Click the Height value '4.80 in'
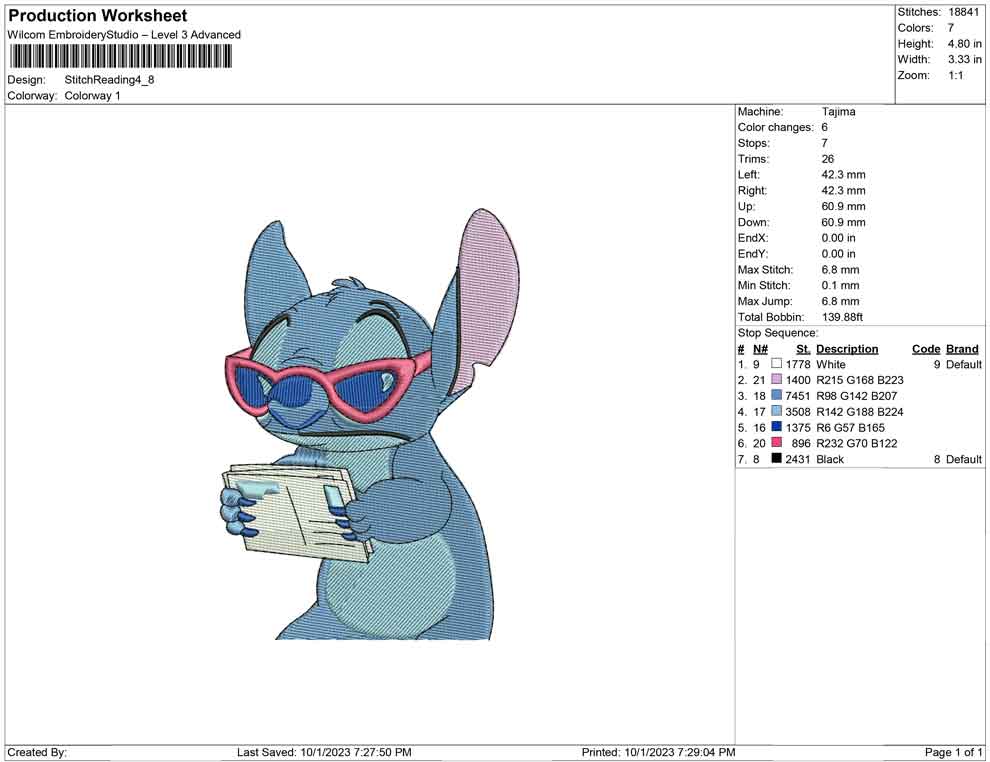Screen dimensions: 990x762 coord(964,44)
